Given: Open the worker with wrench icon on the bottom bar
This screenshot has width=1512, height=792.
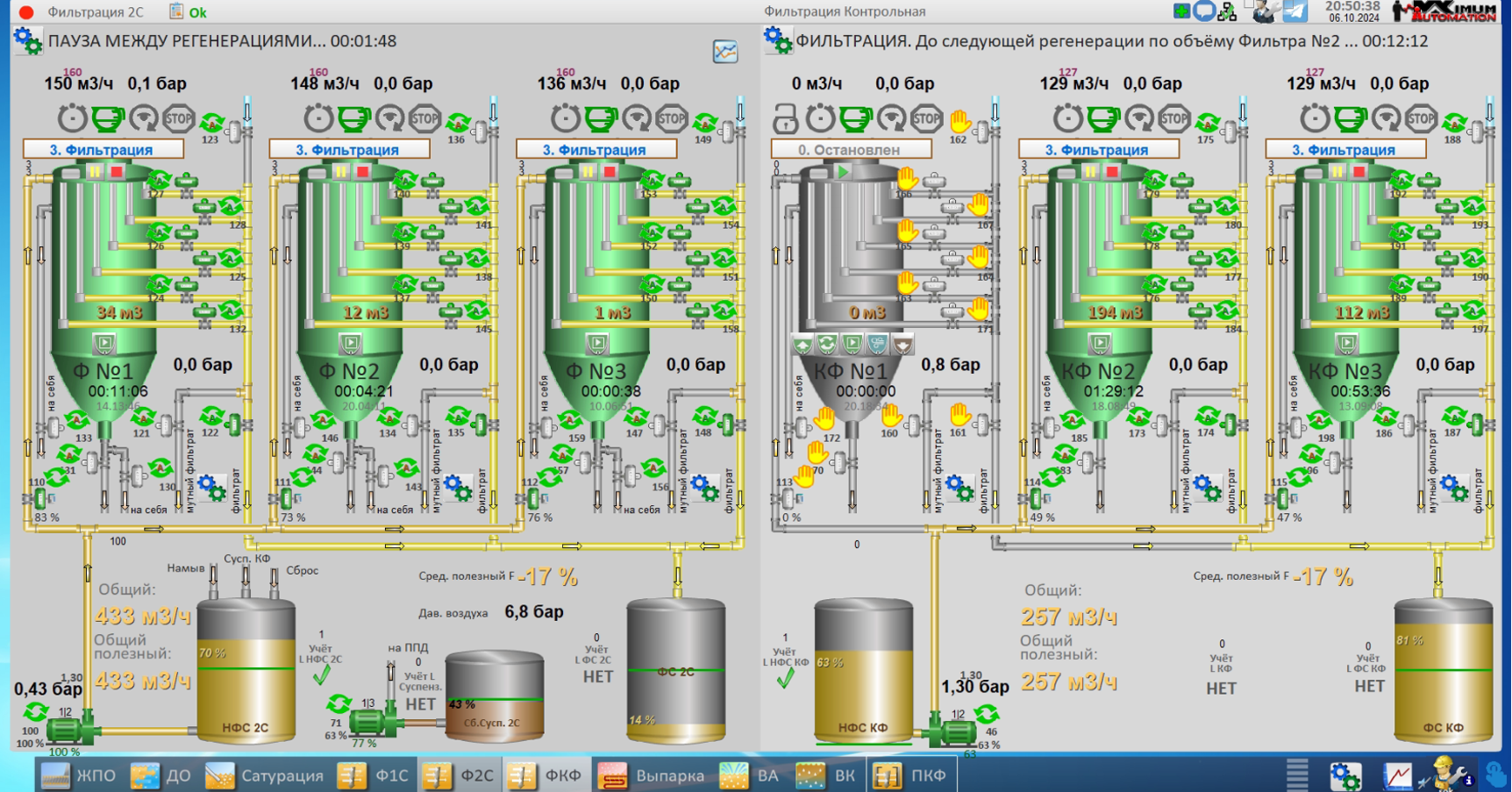Looking at the screenshot, I should [1448, 774].
